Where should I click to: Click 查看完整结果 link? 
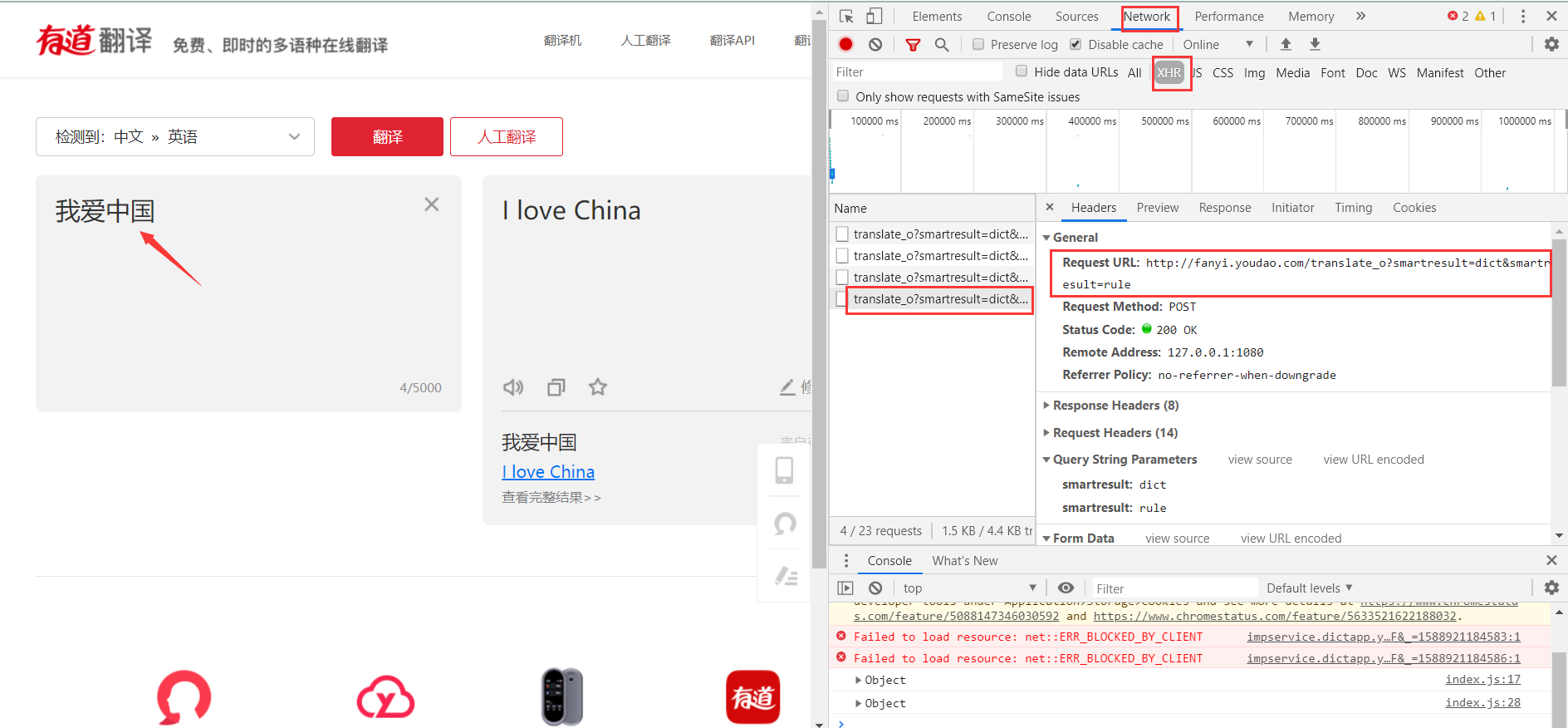(551, 497)
